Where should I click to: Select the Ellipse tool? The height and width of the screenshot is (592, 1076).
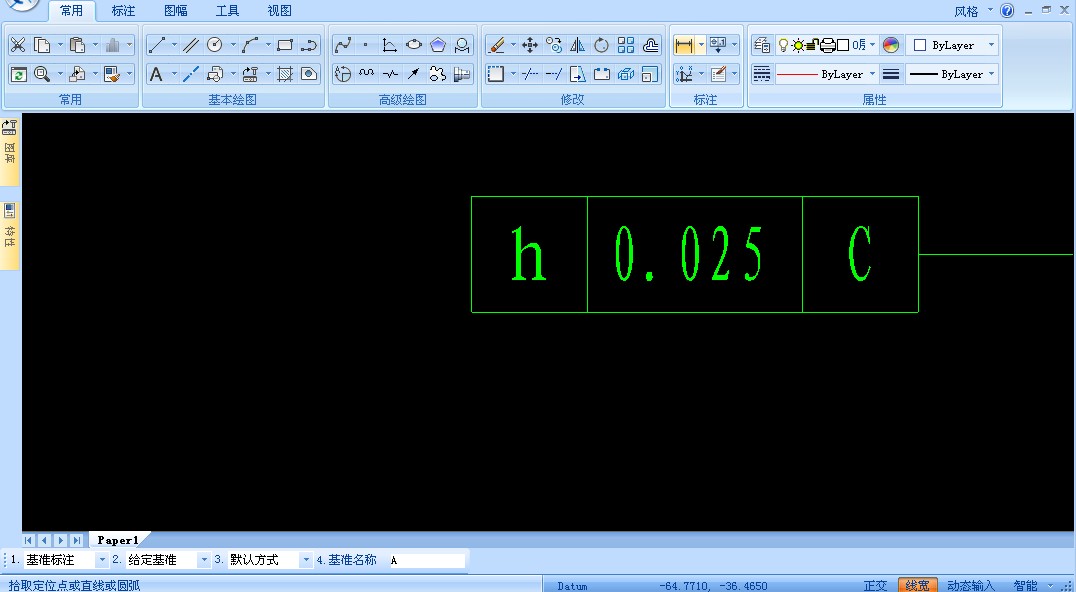point(414,45)
